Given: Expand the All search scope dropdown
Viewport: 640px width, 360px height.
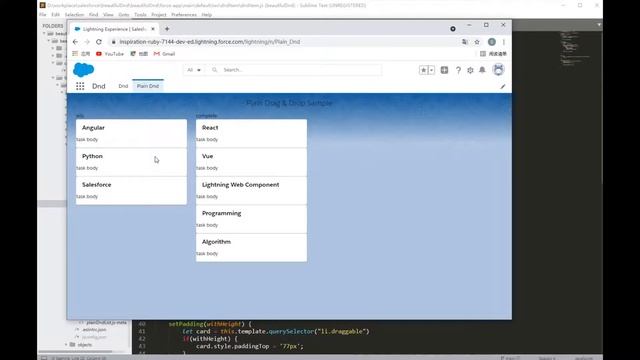Looking at the screenshot, I should (194, 70).
